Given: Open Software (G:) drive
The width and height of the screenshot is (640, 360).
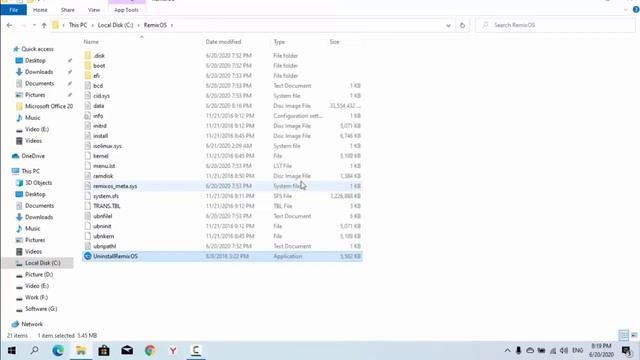Looking at the screenshot, I should [x=41, y=309].
